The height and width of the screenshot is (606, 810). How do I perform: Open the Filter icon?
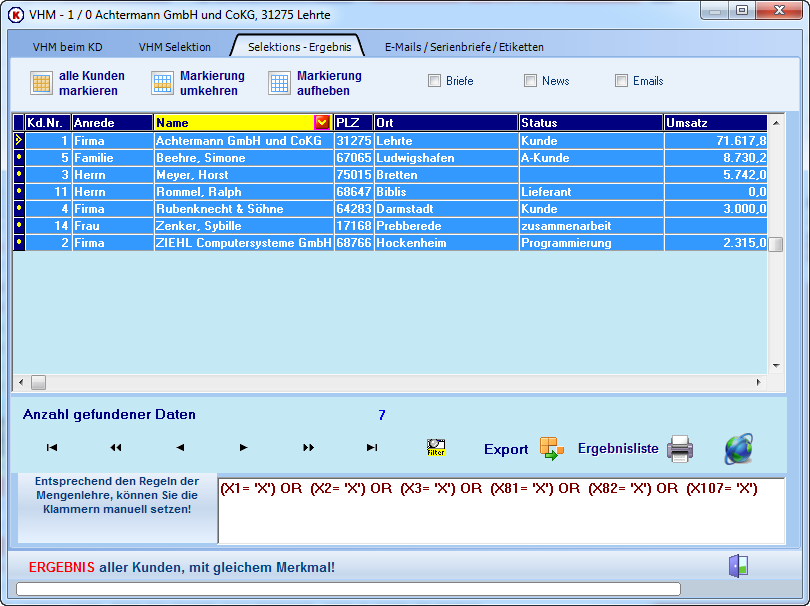[x=436, y=447]
